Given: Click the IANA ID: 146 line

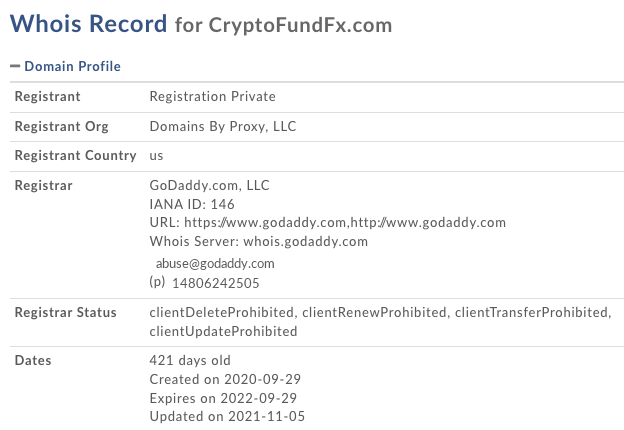Looking at the screenshot, I should (192, 204).
